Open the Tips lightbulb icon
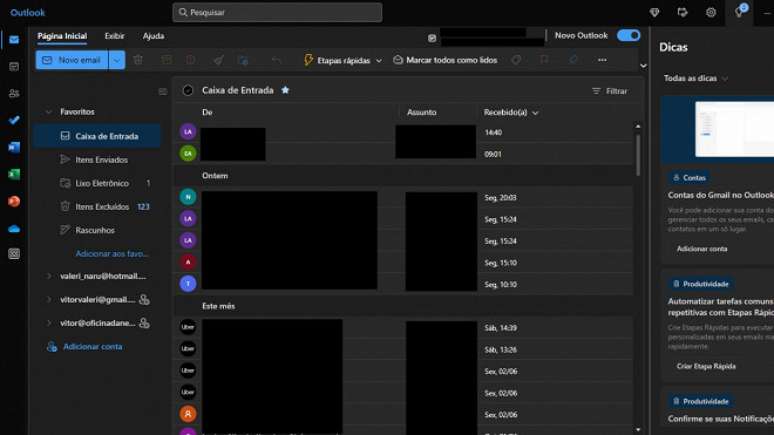774x435 pixels. pyautogui.click(x=739, y=12)
